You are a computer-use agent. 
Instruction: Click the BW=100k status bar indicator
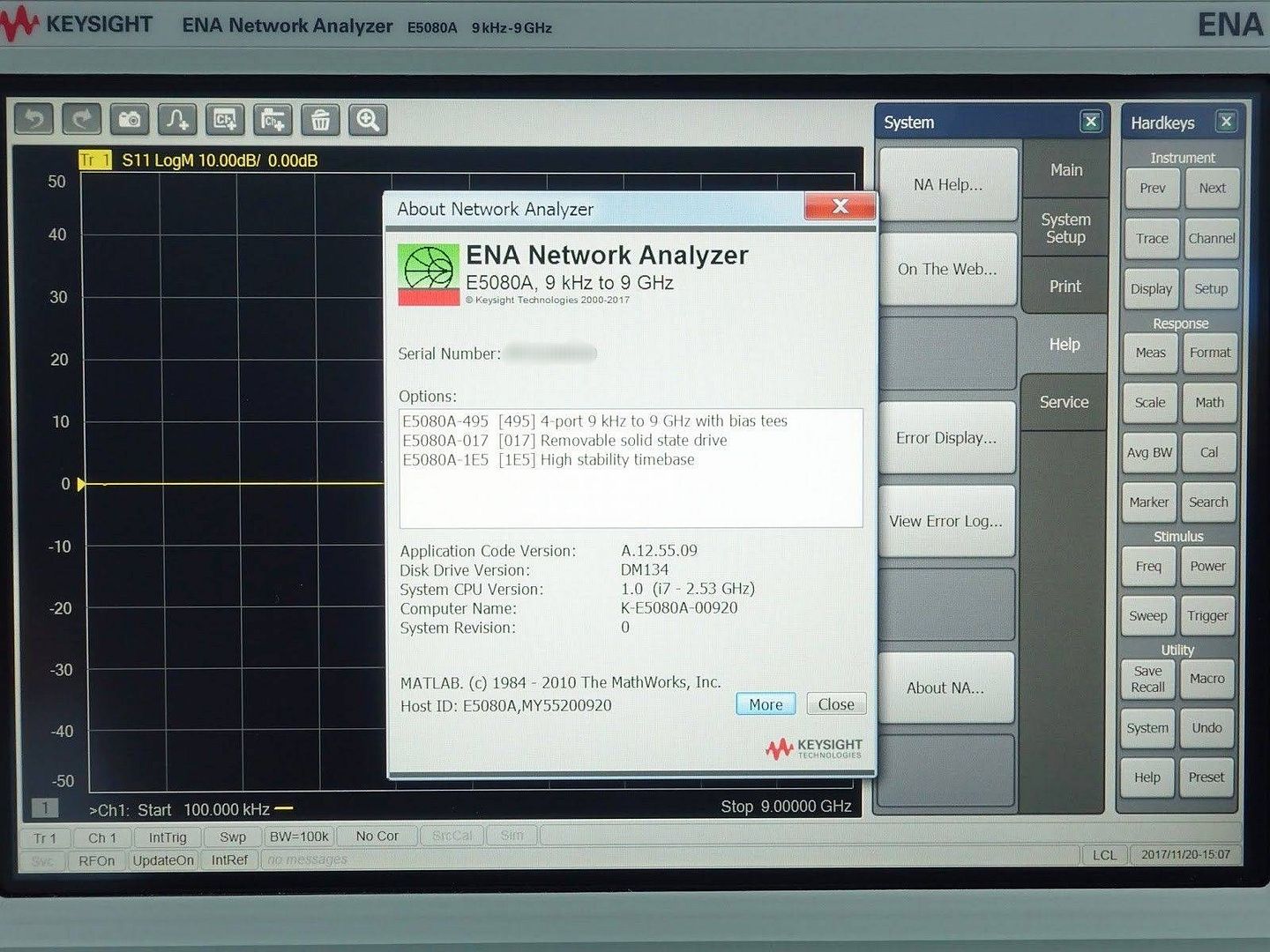pyautogui.click(x=299, y=837)
